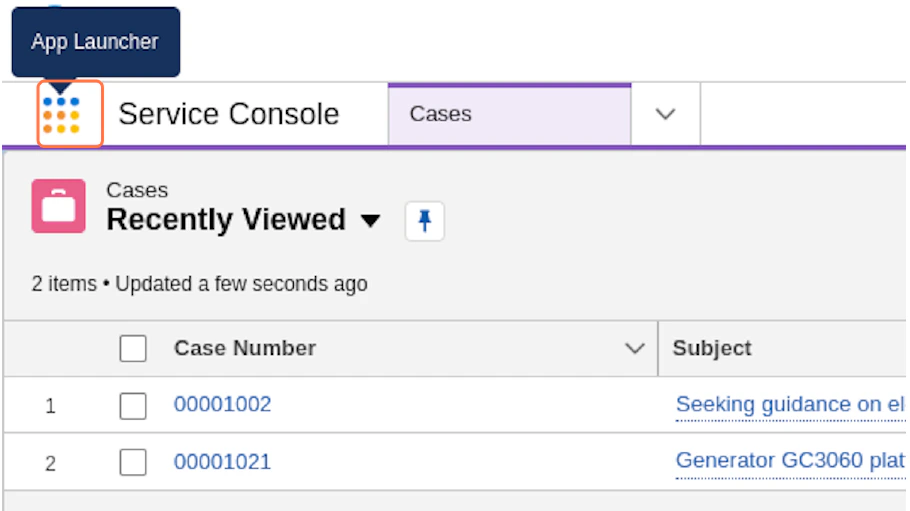Screen dimensions: 910x511
Task: Click the pink Cases briefcase icon
Action: coord(58,206)
